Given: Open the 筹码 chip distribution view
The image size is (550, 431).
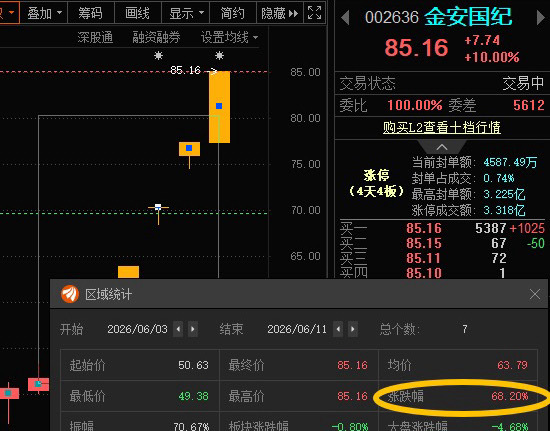Looking at the screenshot, I should [90, 13].
